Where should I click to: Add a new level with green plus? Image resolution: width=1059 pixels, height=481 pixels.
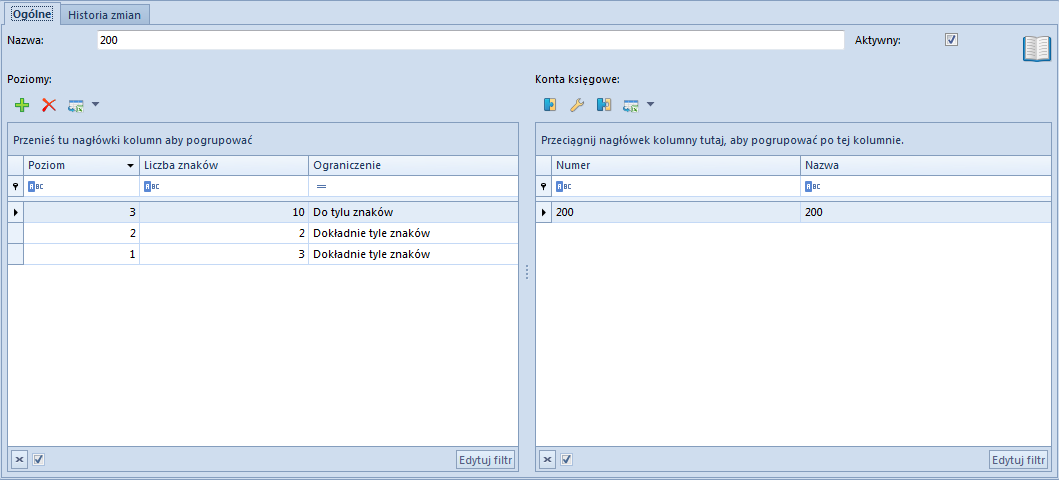coord(22,105)
